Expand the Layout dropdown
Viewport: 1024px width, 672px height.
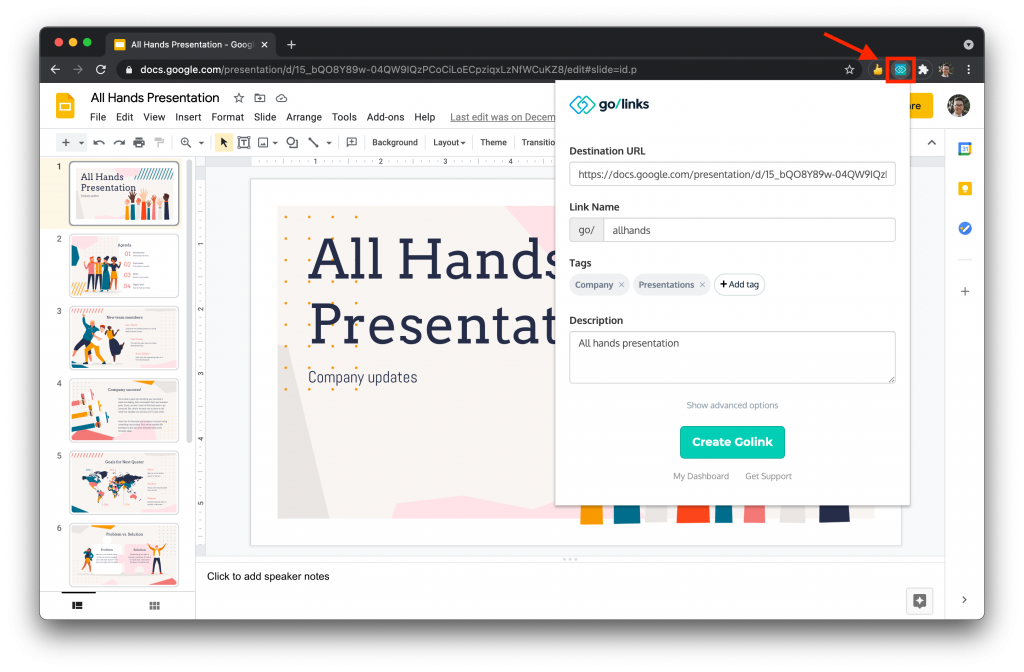point(450,143)
